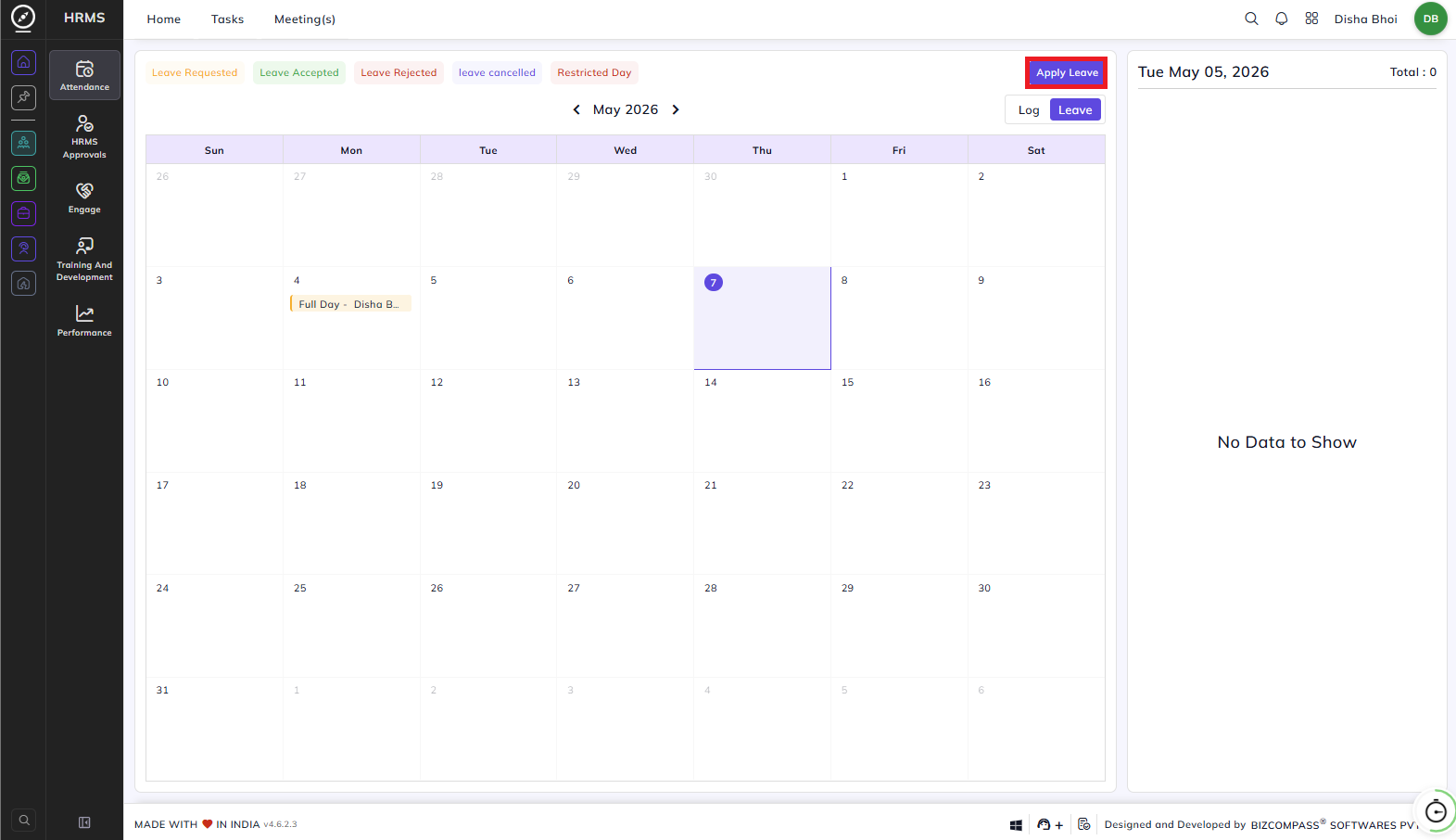Select May 31 on the calendar
1456x840 pixels.
214,729
